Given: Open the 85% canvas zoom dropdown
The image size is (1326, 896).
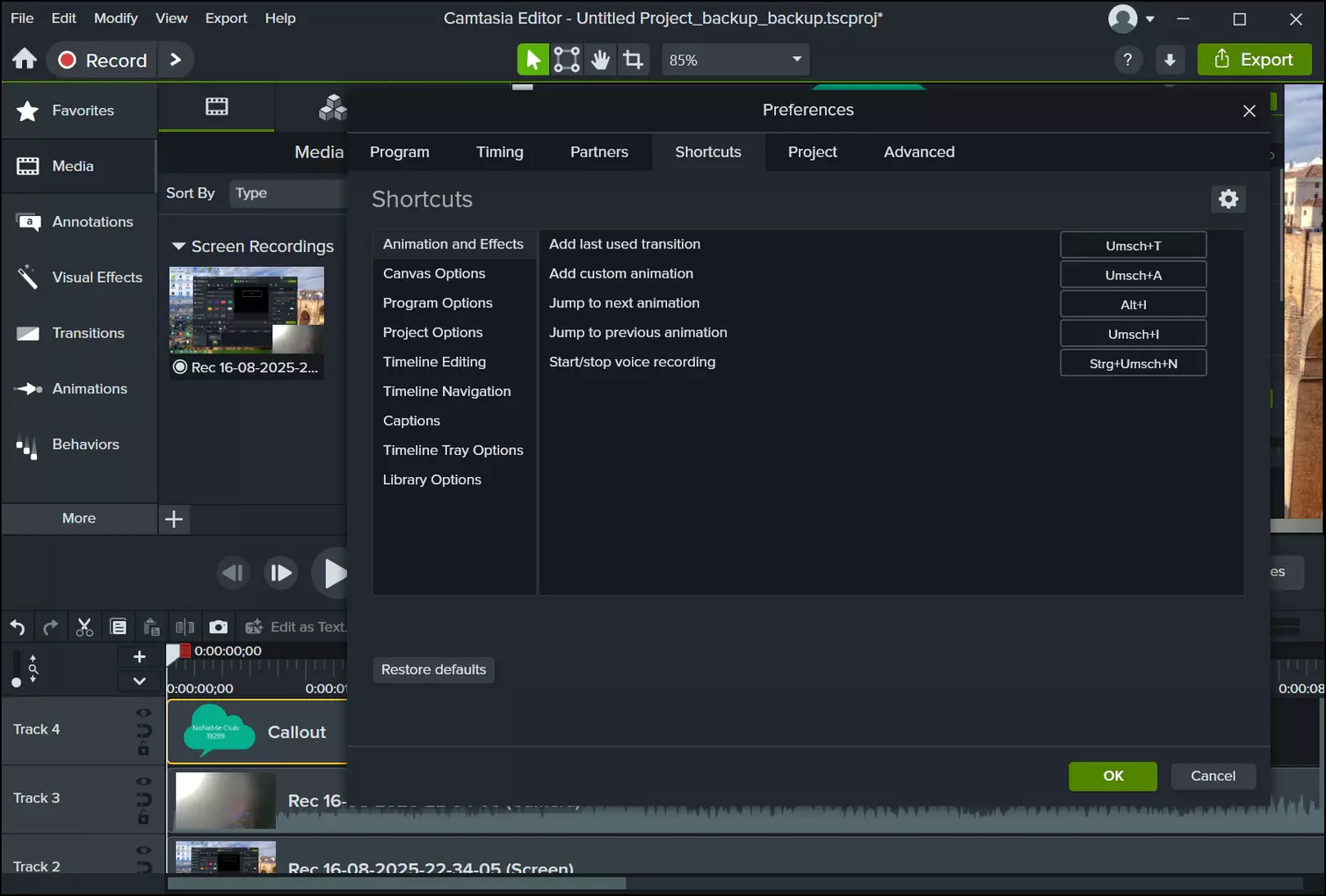Looking at the screenshot, I should pyautogui.click(x=735, y=60).
